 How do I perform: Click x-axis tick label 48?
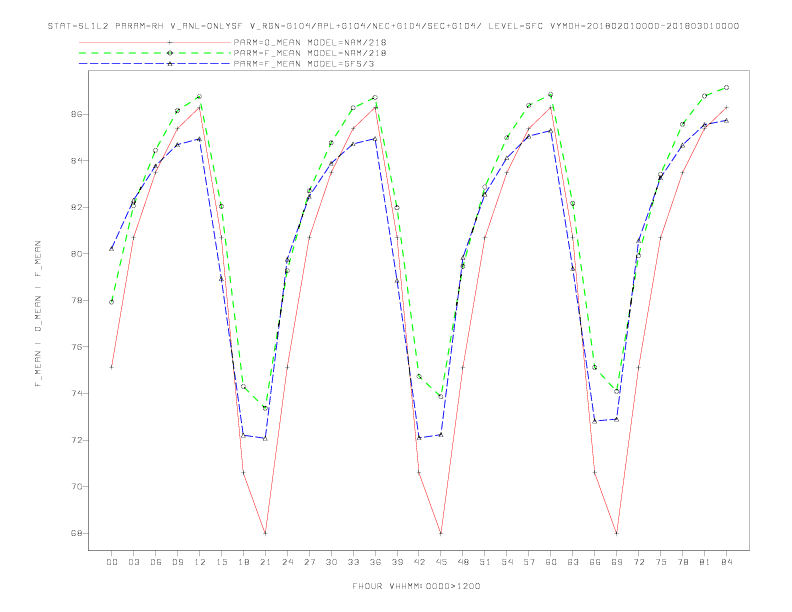point(463,562)
